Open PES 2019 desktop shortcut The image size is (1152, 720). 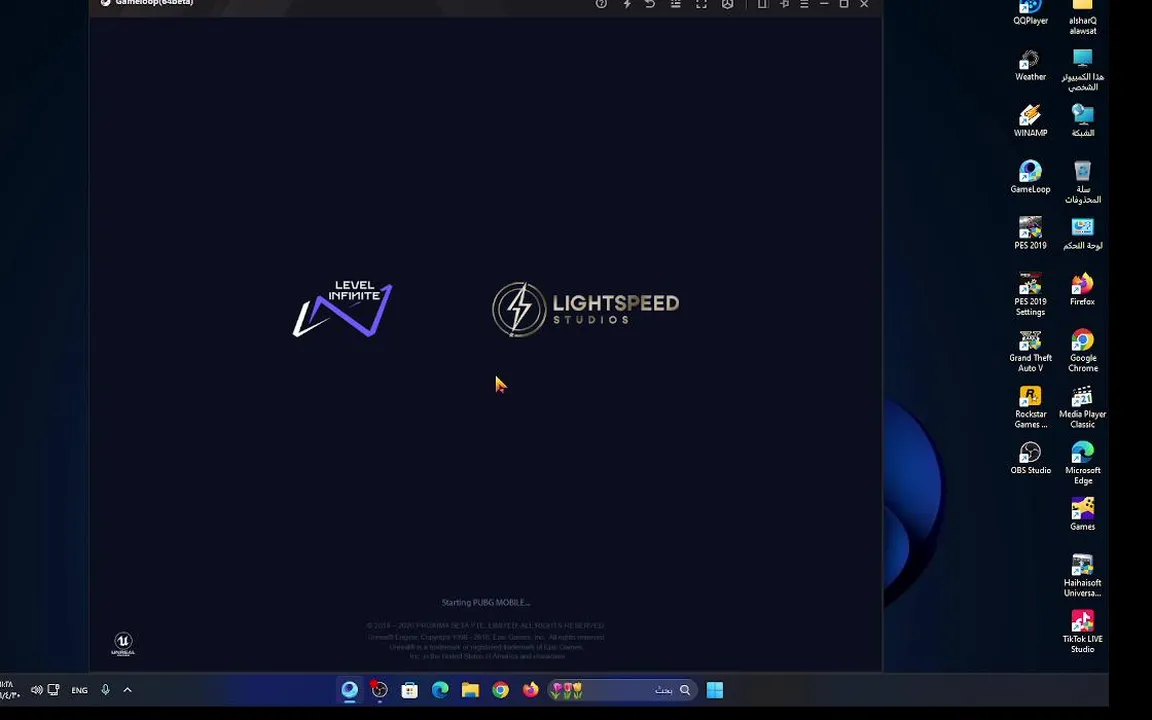click(x=1030, y=233)
